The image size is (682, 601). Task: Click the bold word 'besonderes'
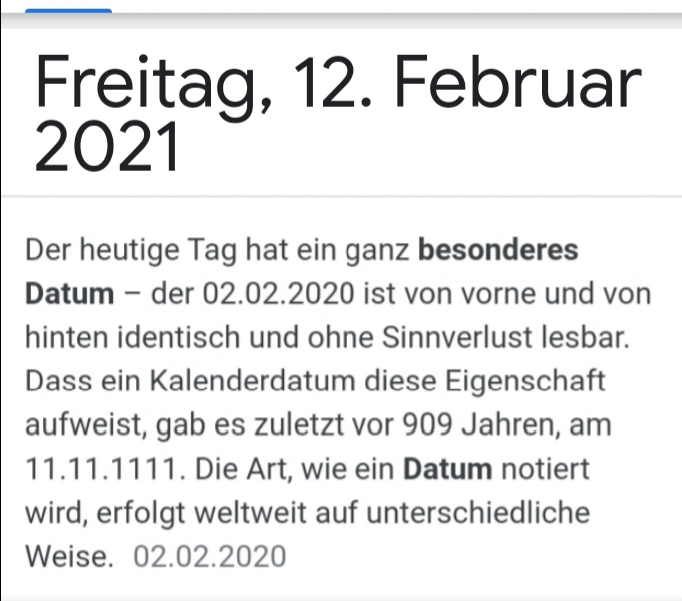pos(498,250)
